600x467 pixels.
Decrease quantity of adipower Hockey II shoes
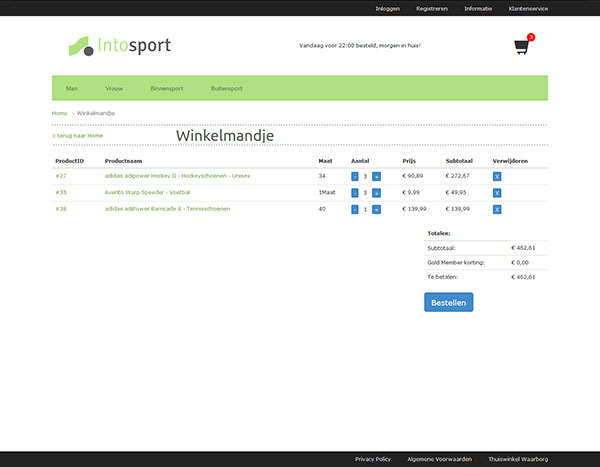(355, 176)
